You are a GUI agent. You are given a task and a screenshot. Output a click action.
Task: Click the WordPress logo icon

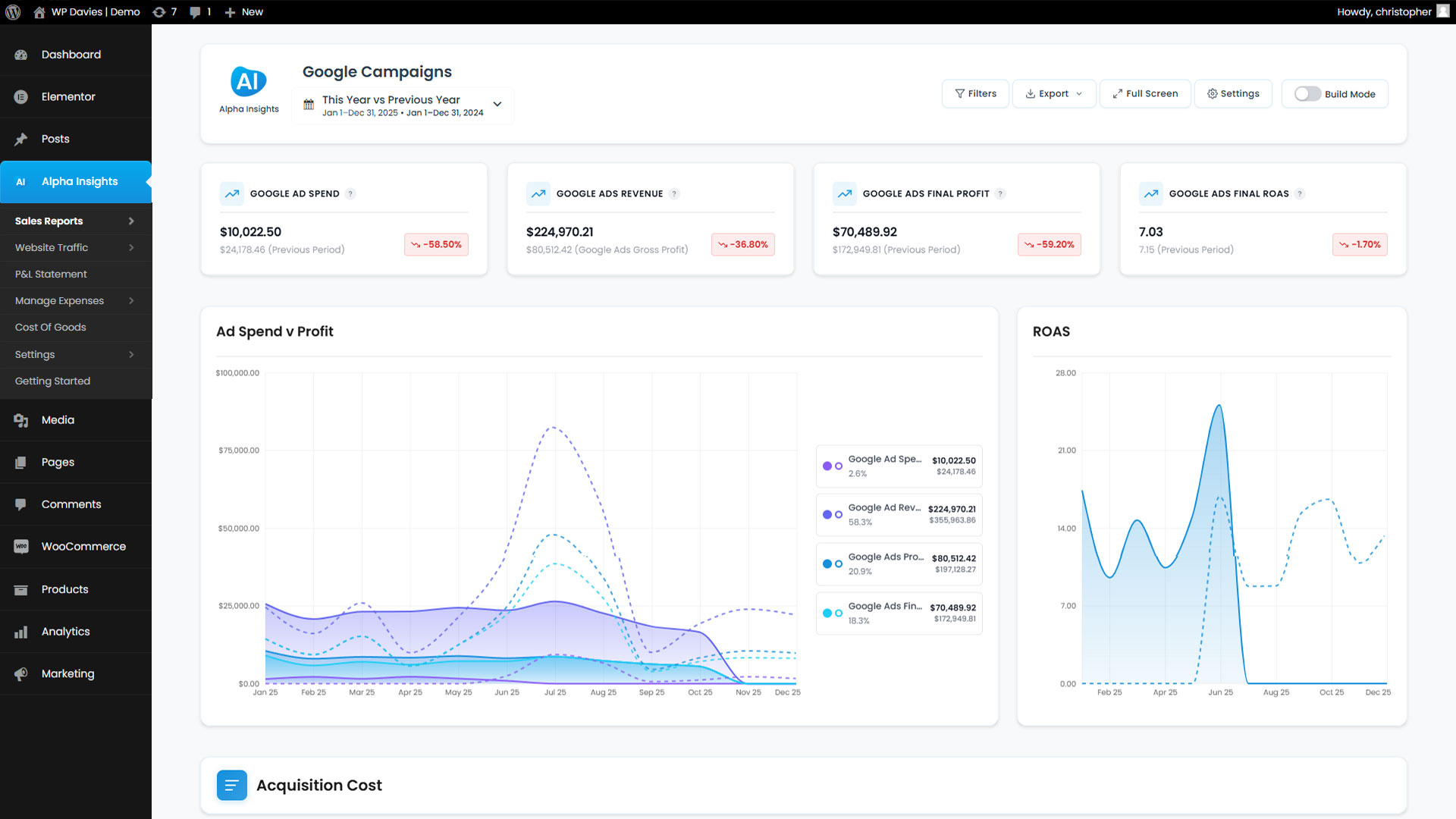pyautogui.click(x=13, y=12)
